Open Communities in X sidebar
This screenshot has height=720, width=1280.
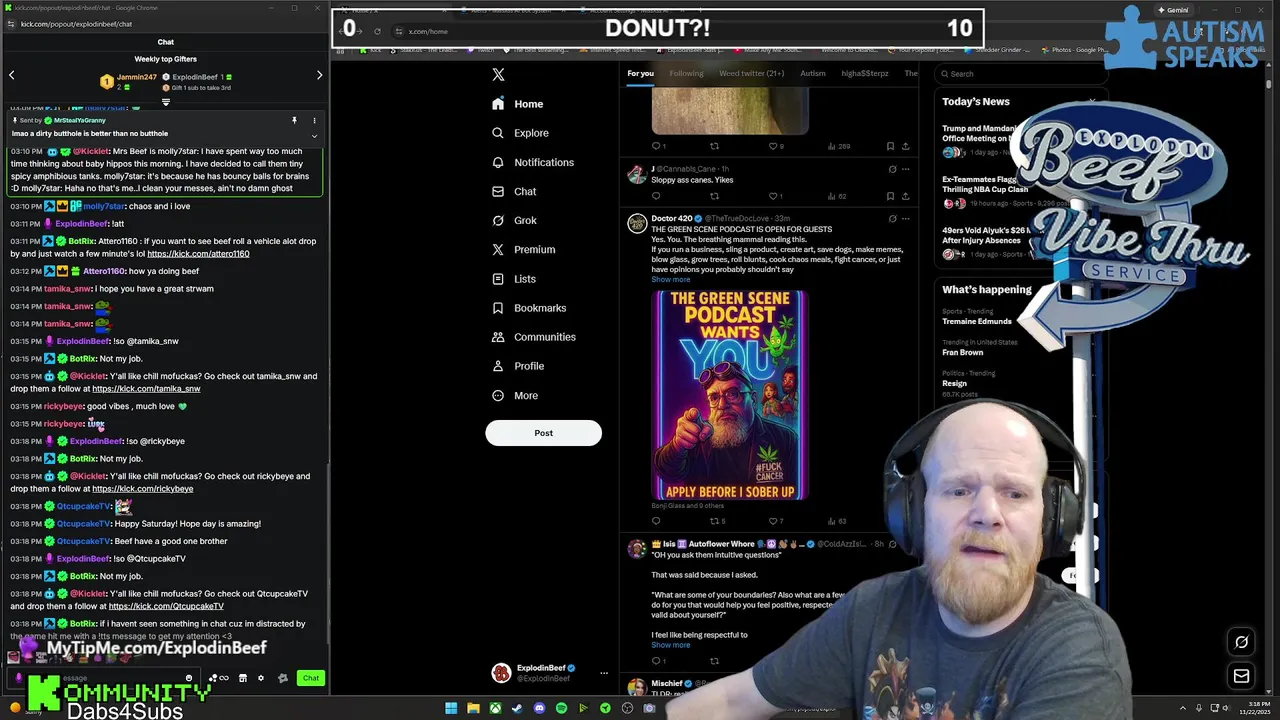pos(533,337)
